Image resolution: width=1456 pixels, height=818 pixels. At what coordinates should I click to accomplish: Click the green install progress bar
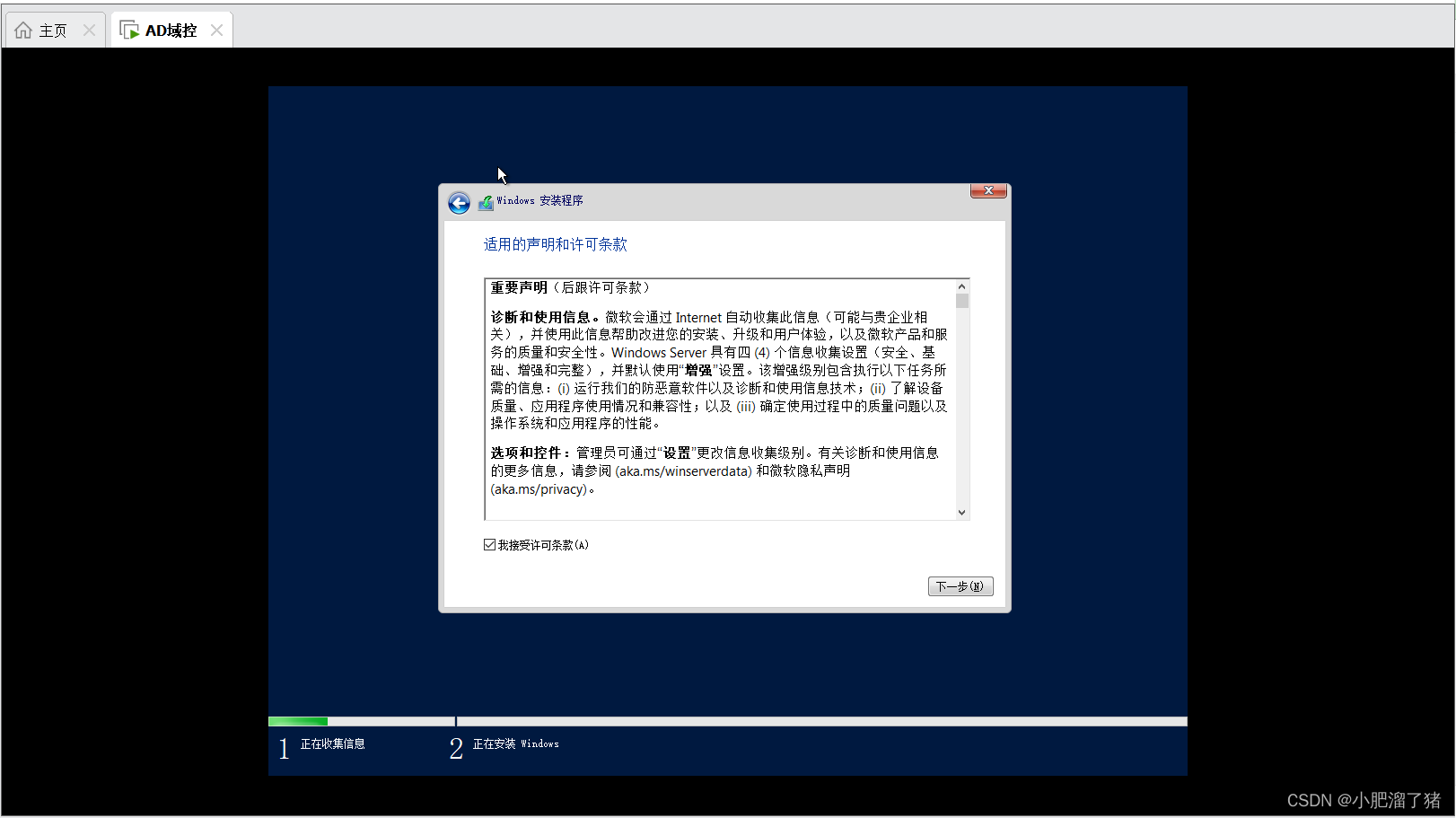click(298, 721)
